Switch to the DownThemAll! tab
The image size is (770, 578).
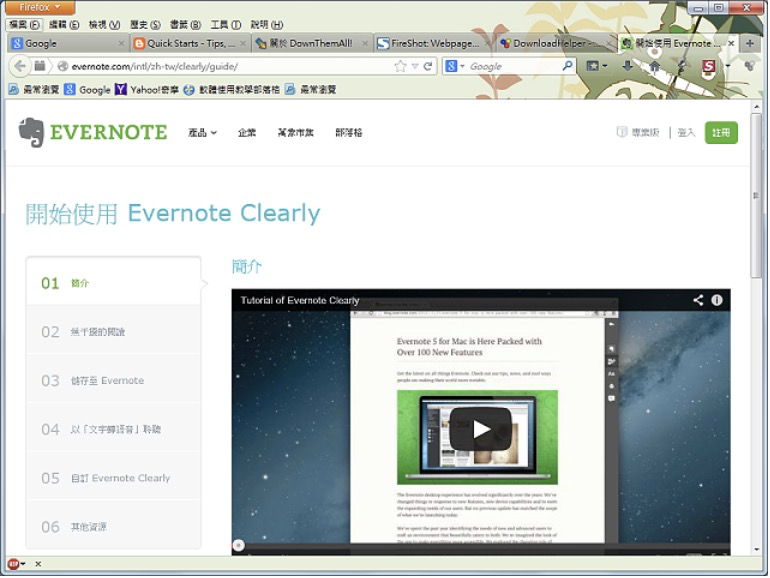point(312,43)
